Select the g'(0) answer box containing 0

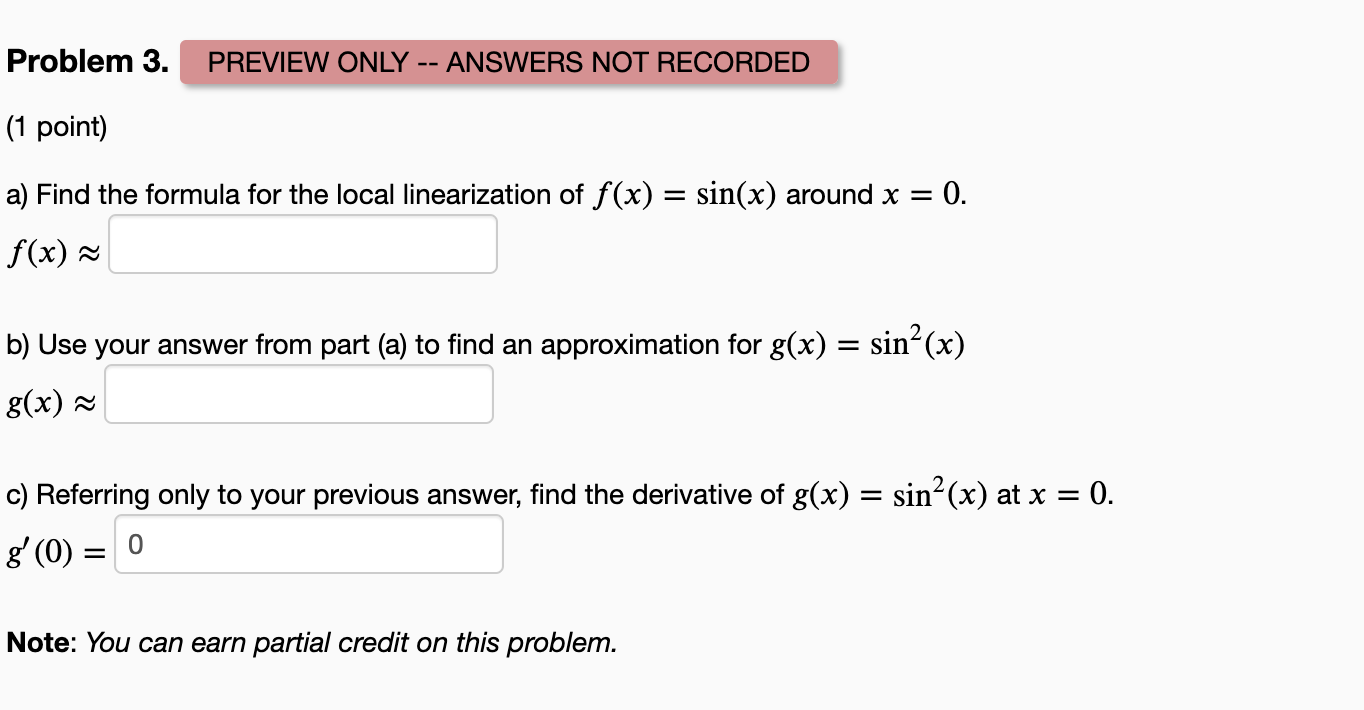[308, 543]
